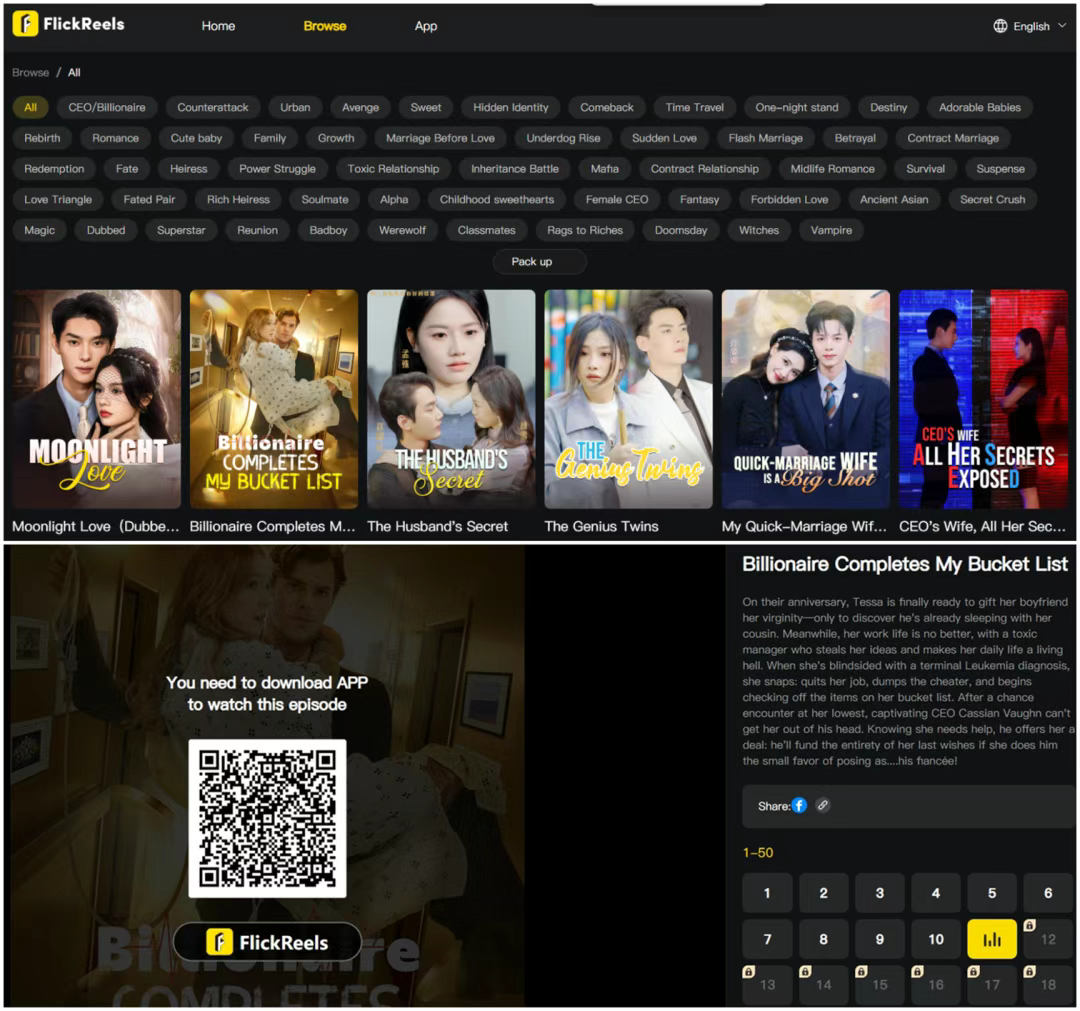Select locked episode 12
Screen dimensions: 1080x1011
coord(1048,939)
